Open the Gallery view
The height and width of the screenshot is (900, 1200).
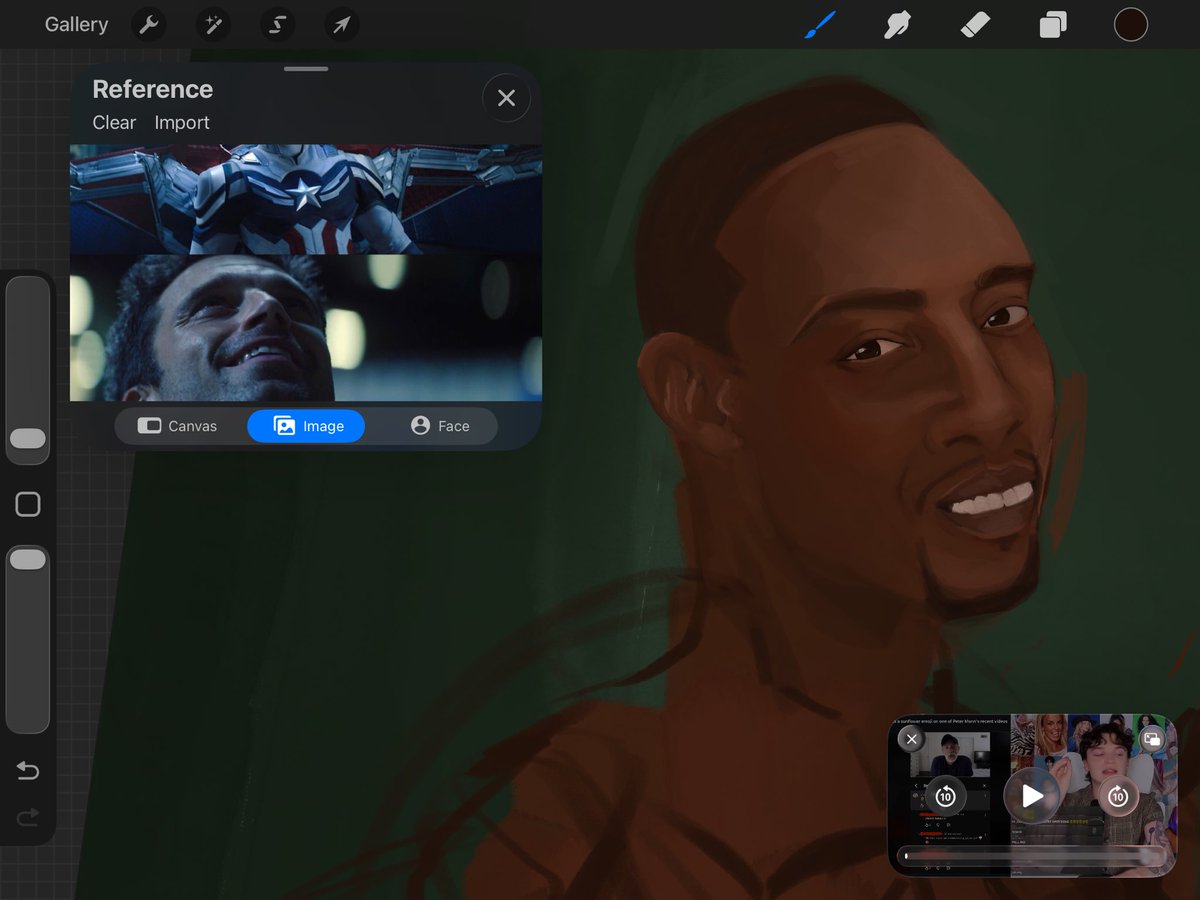[76, 25]
